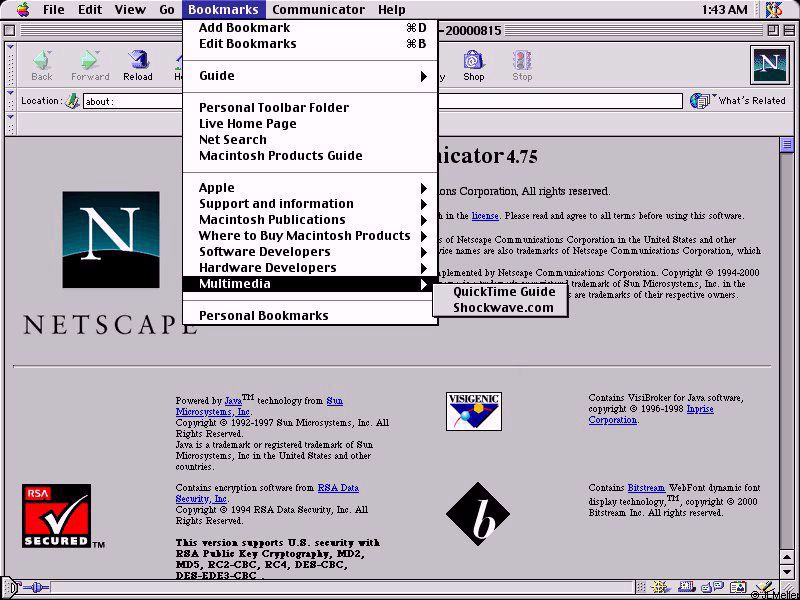
Task: Open Newsgroups from component bar
Action: coord(712,588)
